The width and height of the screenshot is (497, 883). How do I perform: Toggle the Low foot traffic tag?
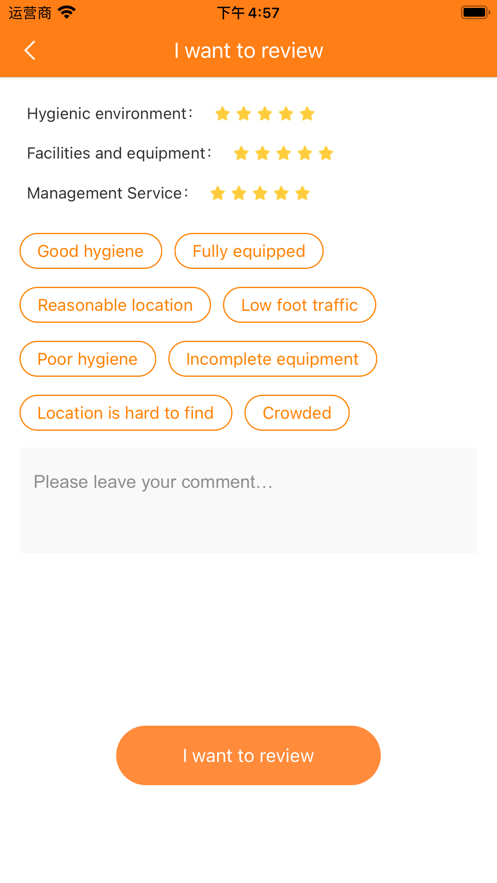[x=299, y=305]
